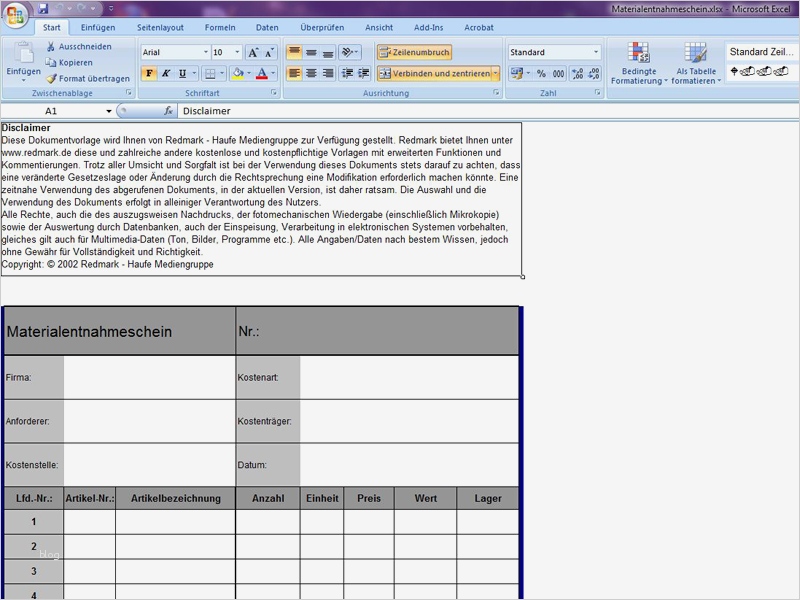The width and height of the screenshot is (800, 600).
Task: Remove a decimal place
Action: [594, 73]
